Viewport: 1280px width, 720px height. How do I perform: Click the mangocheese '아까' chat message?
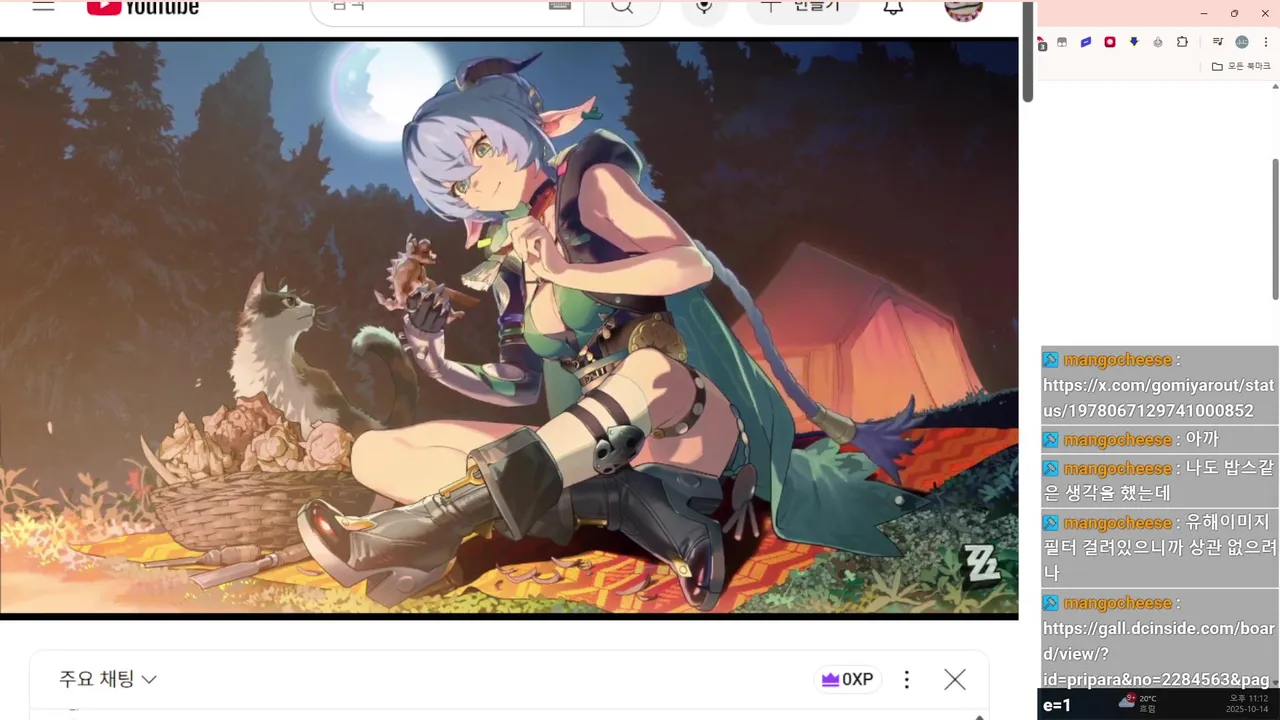click(1159, 439)
